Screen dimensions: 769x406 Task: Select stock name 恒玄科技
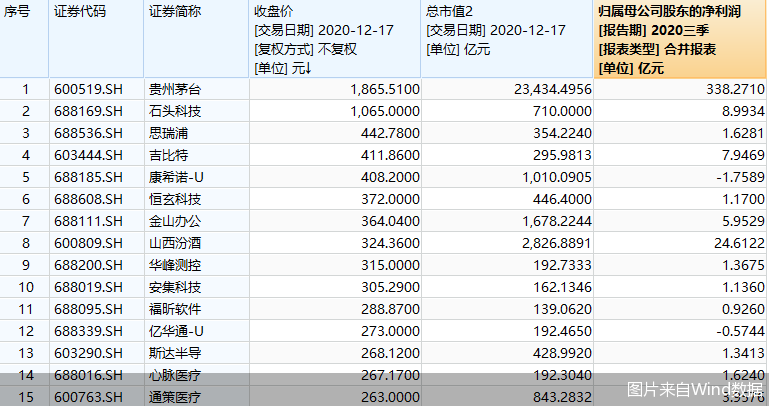tap(175, 199)
